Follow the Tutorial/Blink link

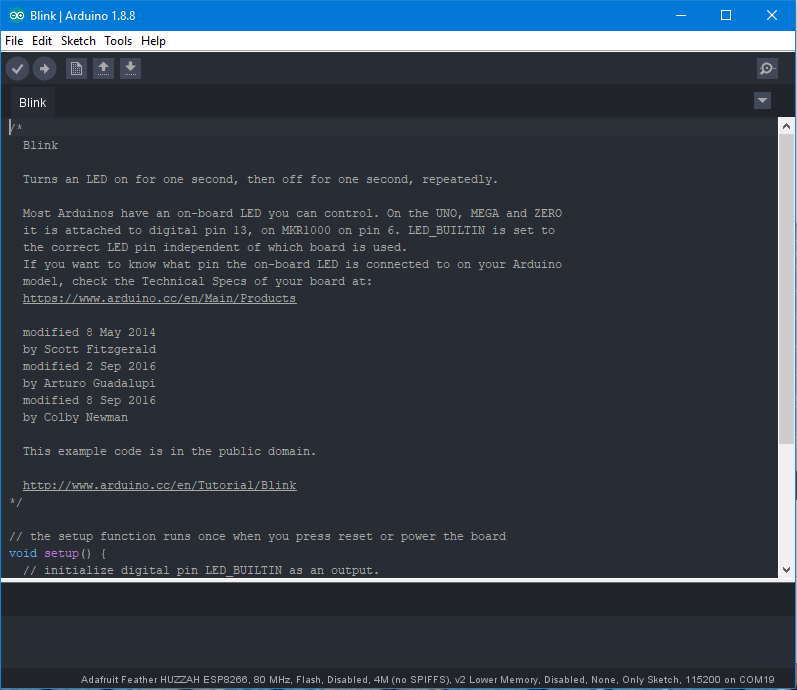(160, 486)
